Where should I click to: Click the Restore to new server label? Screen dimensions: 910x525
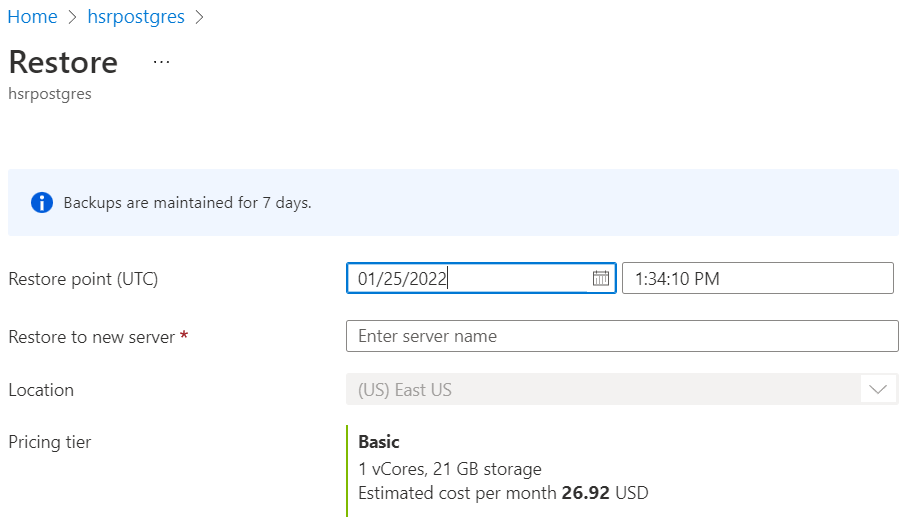(x=92, y=337)
